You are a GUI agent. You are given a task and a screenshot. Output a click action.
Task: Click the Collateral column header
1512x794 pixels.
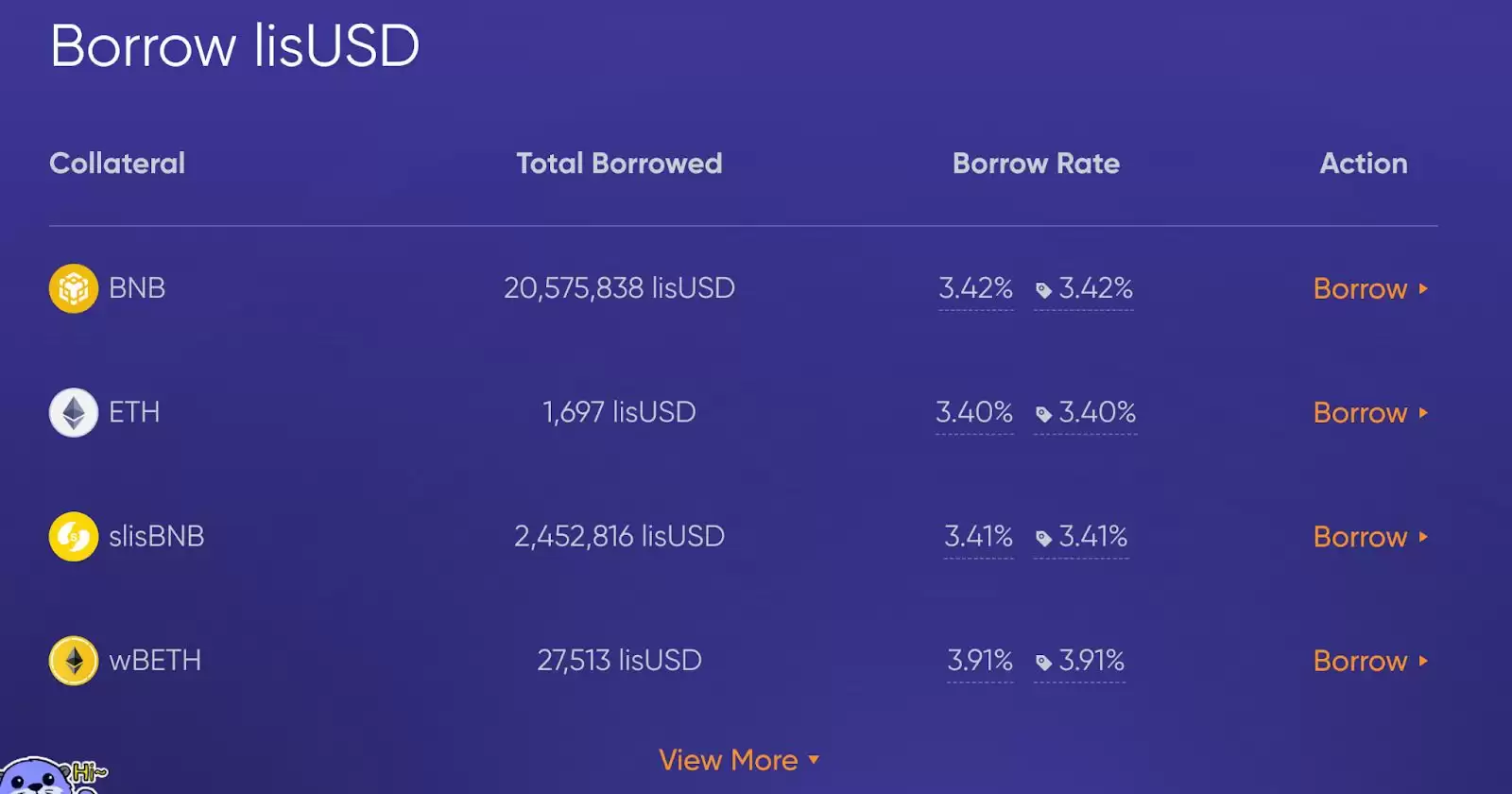click(x=117, y=164)
